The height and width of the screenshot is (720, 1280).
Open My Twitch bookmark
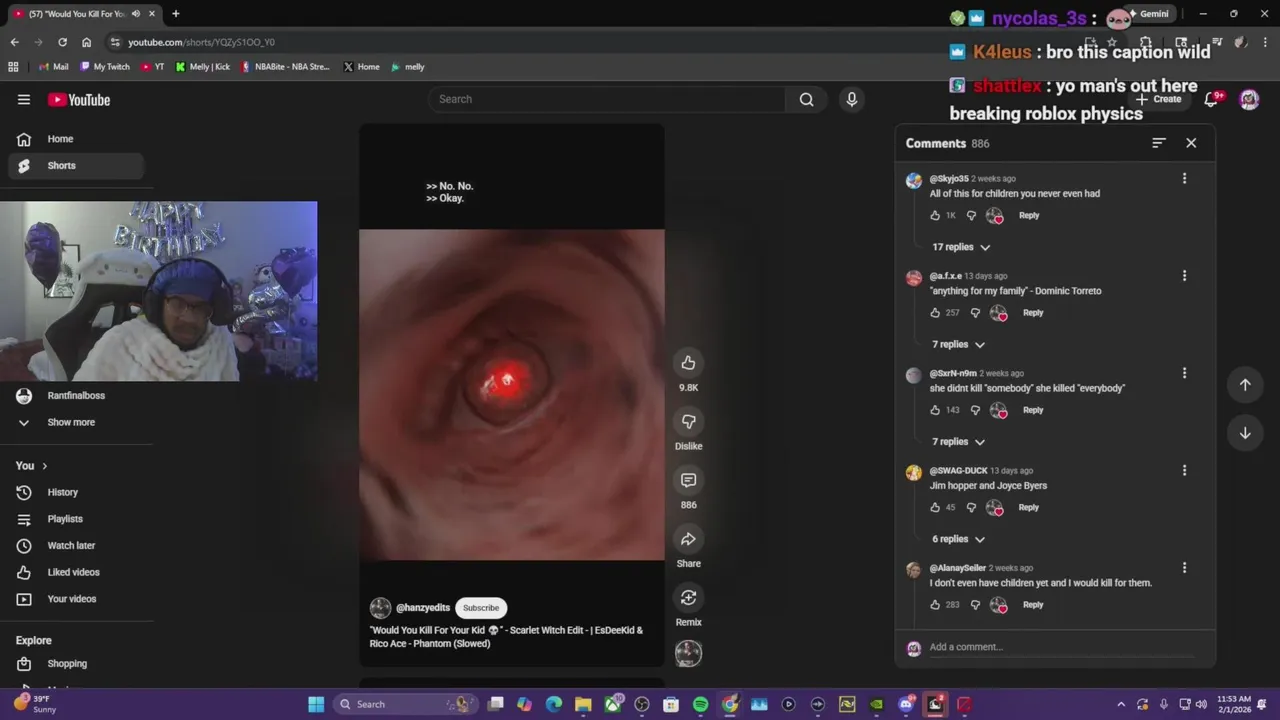point(105,67)
